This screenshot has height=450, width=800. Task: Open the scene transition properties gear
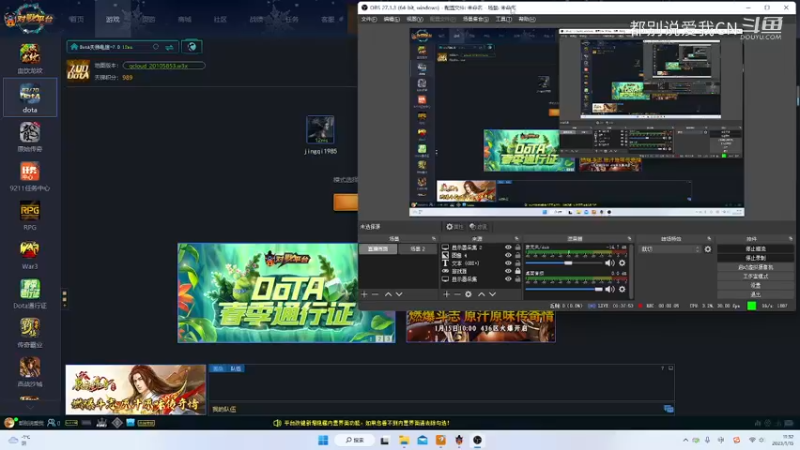(x=708, y=249)
